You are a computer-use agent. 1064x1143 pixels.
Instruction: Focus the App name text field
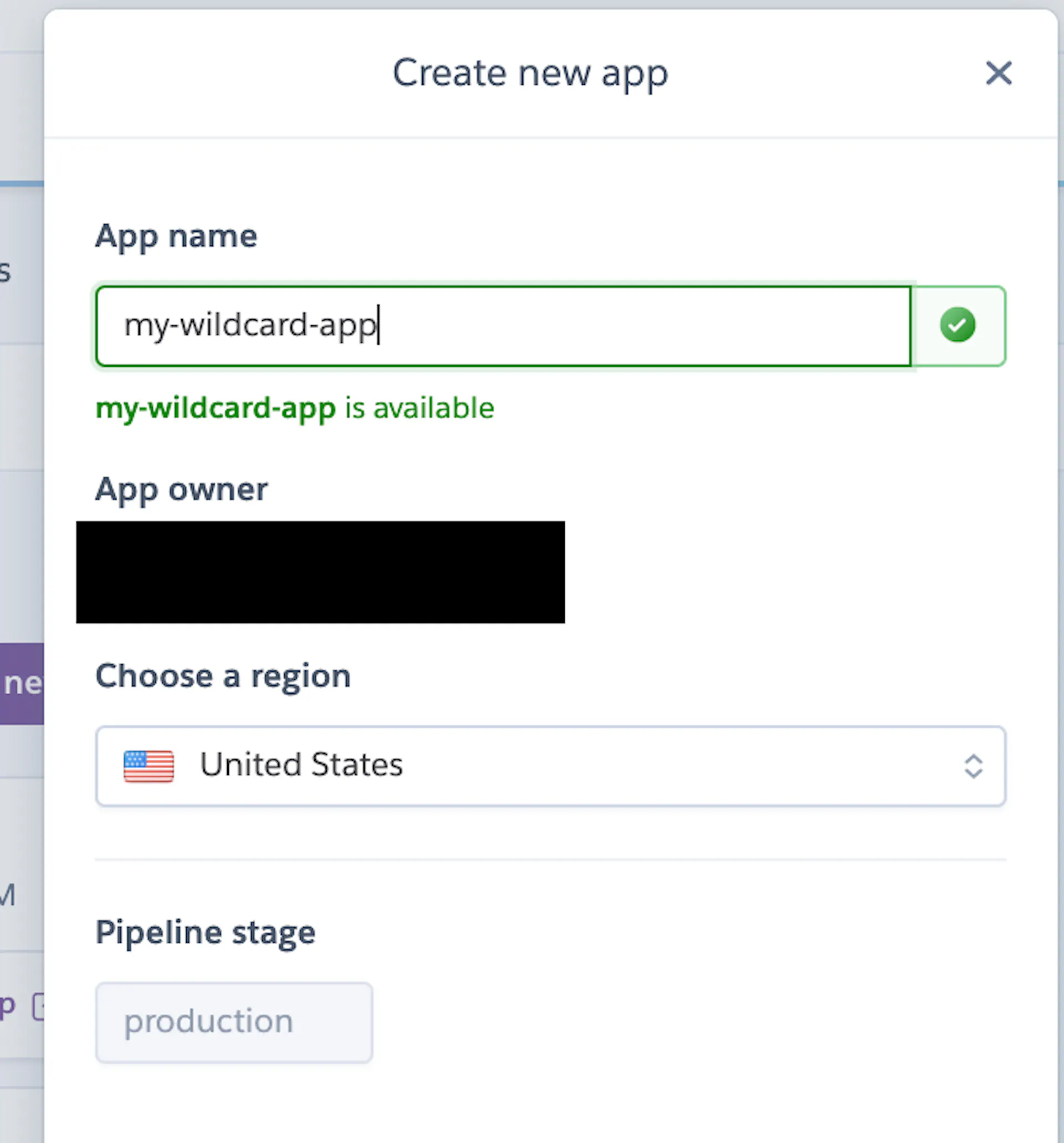[503, 326]
